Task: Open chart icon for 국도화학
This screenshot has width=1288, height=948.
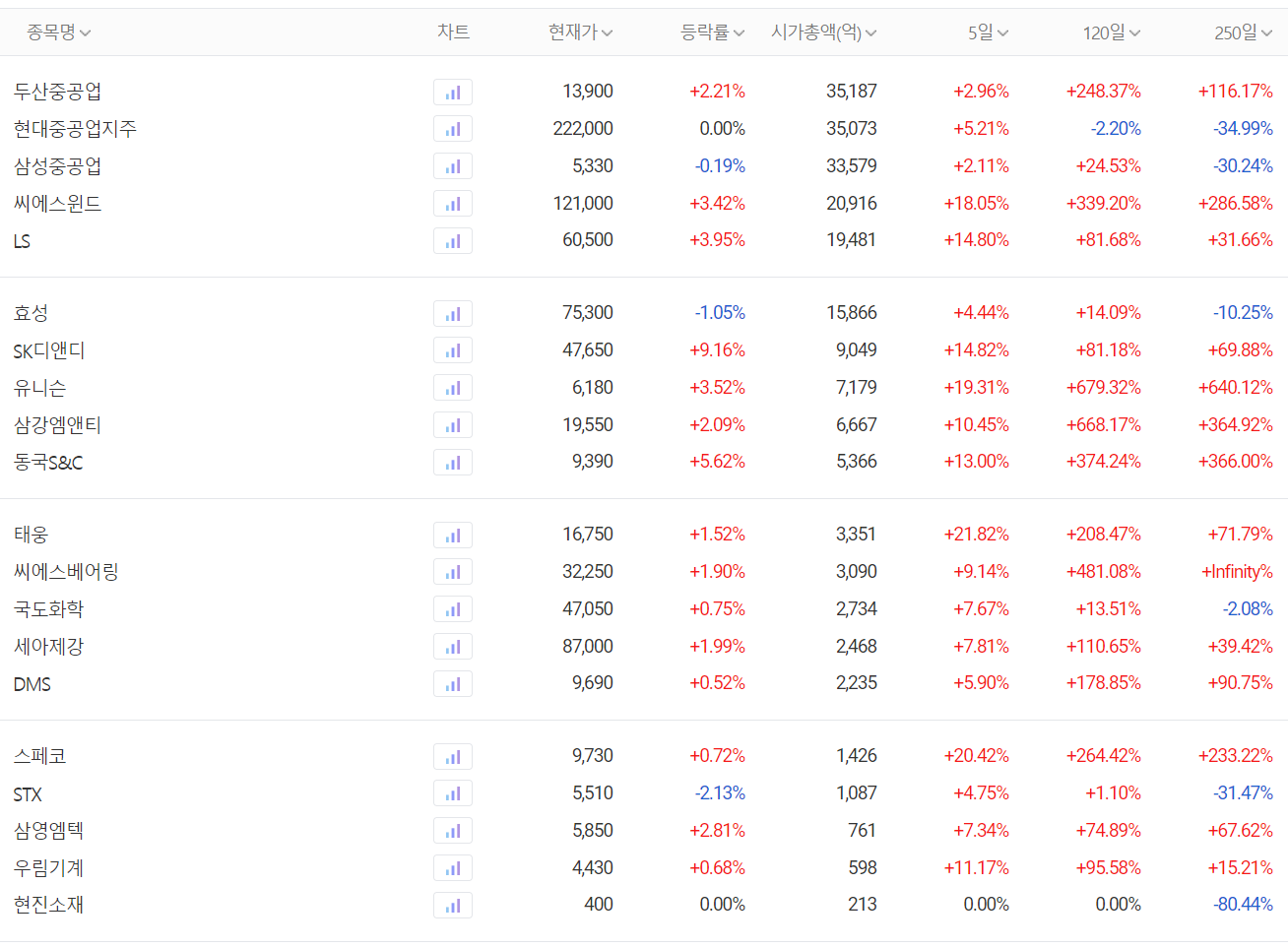Action: coord(453,609)
